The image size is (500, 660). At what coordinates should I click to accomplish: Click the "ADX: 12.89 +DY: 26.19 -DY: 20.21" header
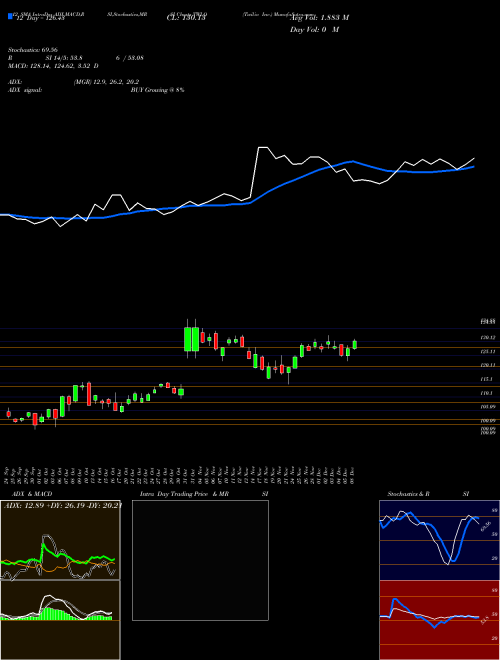(62, 505)
